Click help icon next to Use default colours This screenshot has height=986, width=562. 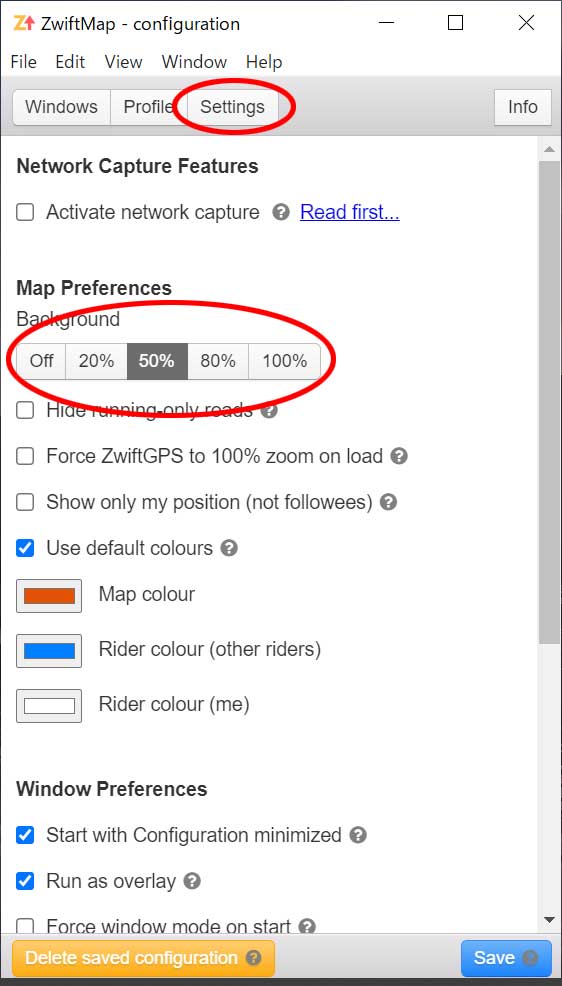click(229, 548)
